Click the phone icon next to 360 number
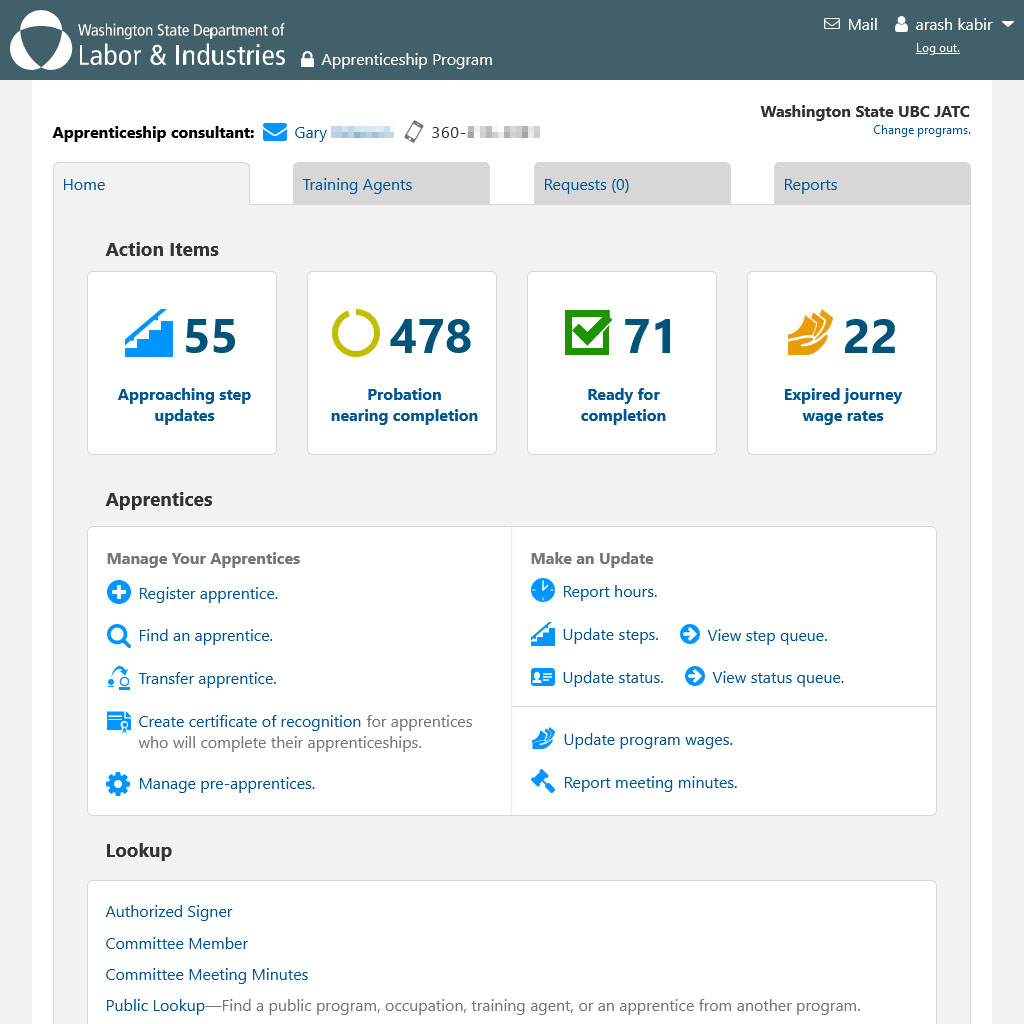The image size is (1024, 1024). [x=413, y=132]
